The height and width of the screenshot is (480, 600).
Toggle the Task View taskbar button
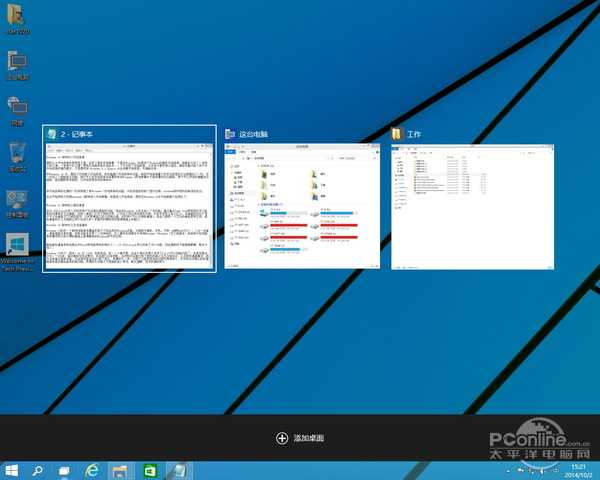coord(64,470)
